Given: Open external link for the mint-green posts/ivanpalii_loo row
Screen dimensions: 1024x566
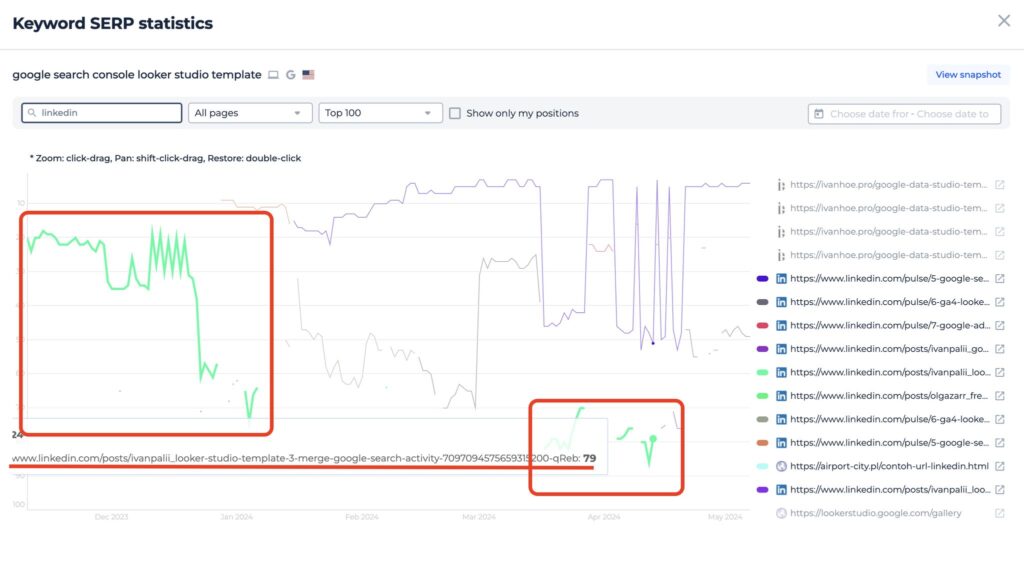Looking at the screenshot, I should (x=999, y=372).
